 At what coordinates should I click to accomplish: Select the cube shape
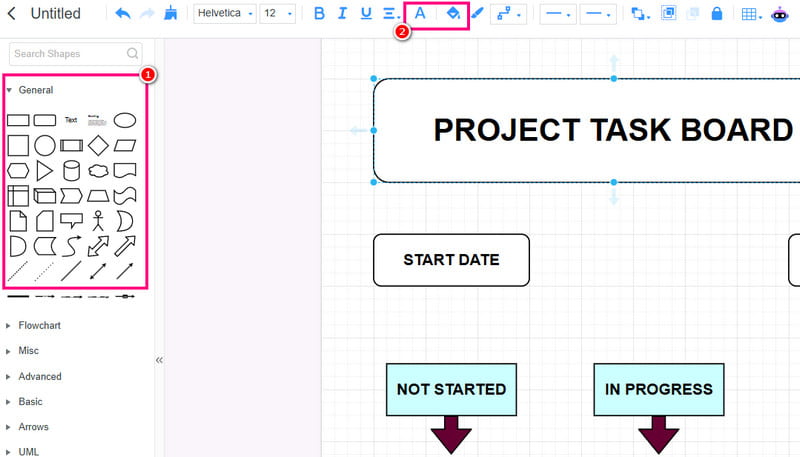click(44, 196)
